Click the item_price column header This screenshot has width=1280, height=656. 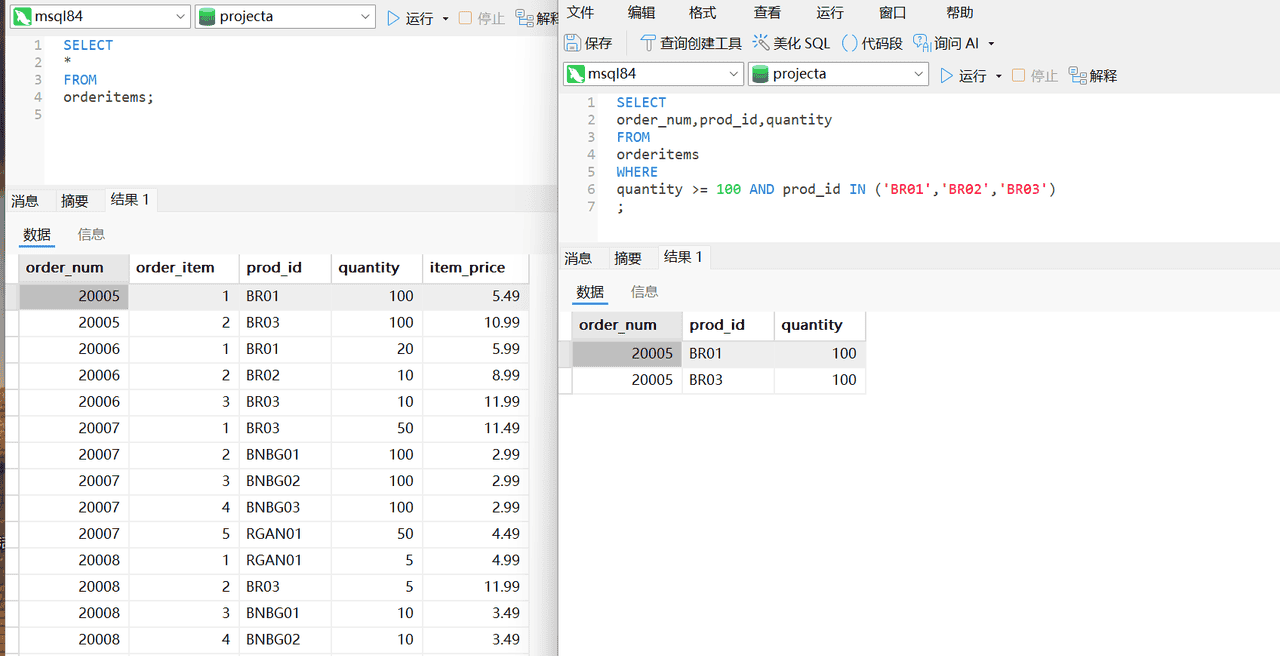coord(467,267)
